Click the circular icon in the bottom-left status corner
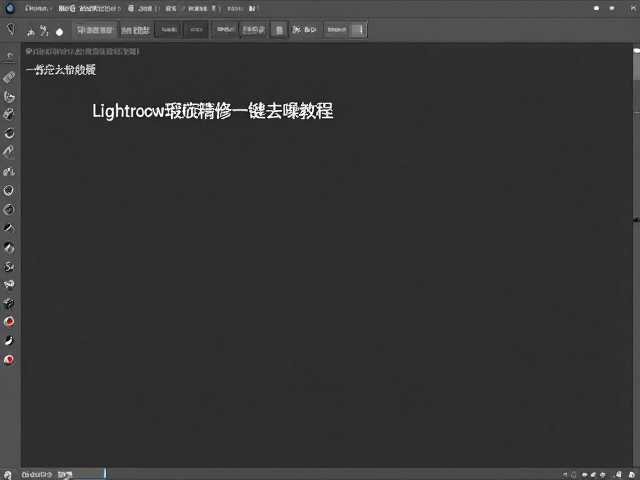The width and height of the screenshot is (640, 480). coord(8,474)
